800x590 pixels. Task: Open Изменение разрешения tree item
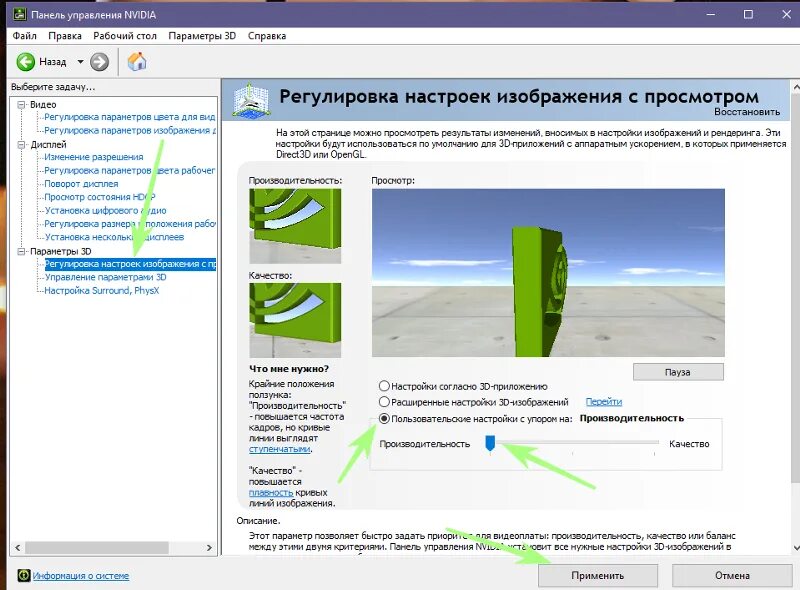pos(94,157)
